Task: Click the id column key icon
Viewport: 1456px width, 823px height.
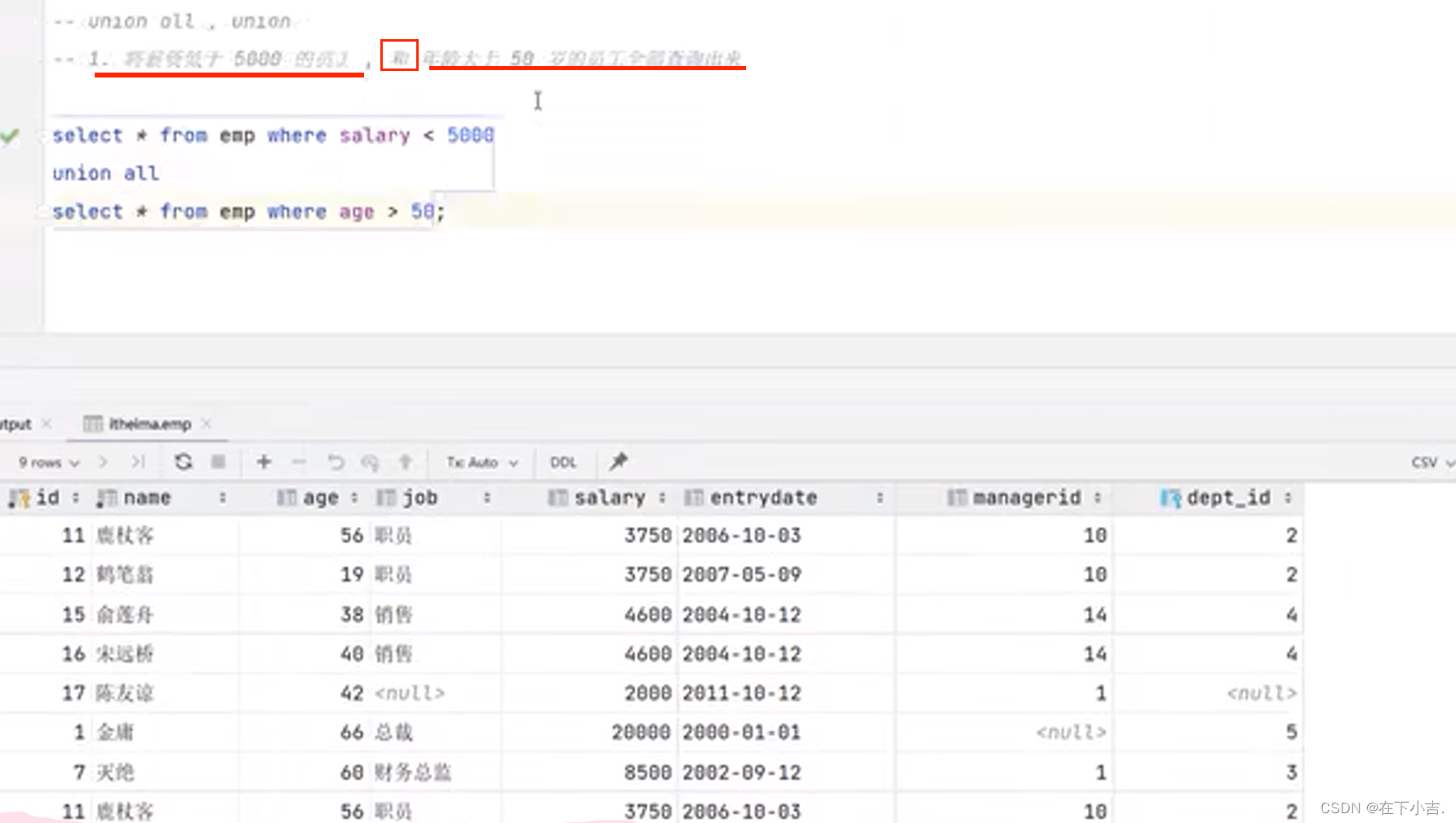Action: pos(20,498)
